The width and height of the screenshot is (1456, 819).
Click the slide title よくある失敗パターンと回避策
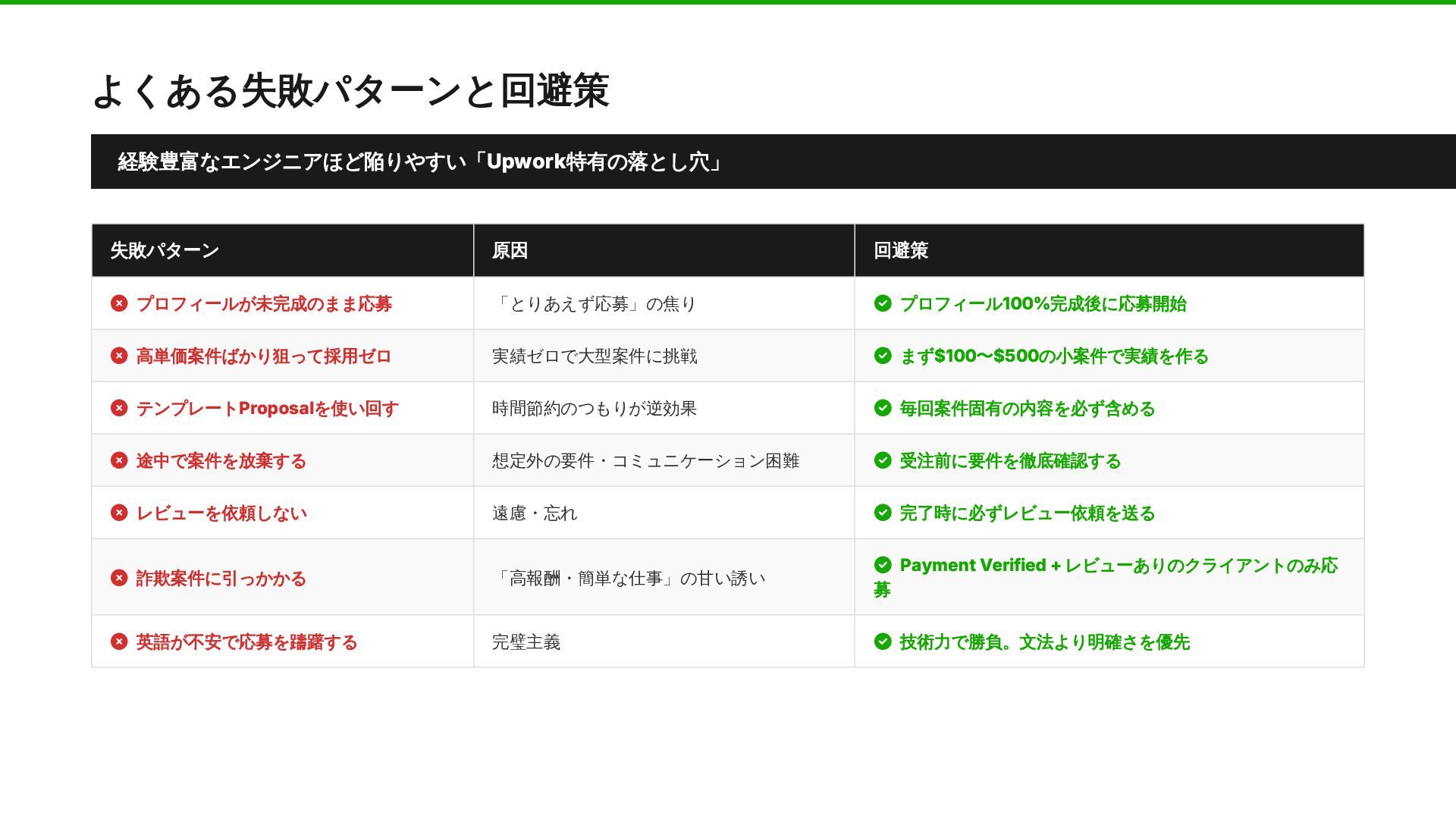pyautogui.click(x=350, y=91)
